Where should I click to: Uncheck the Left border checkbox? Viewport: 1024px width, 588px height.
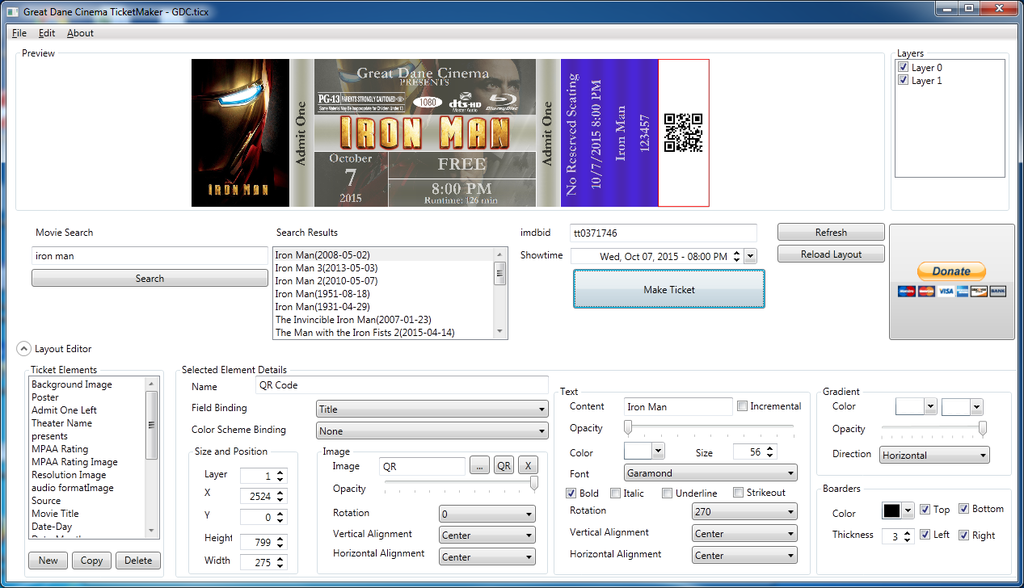(925, 534)
